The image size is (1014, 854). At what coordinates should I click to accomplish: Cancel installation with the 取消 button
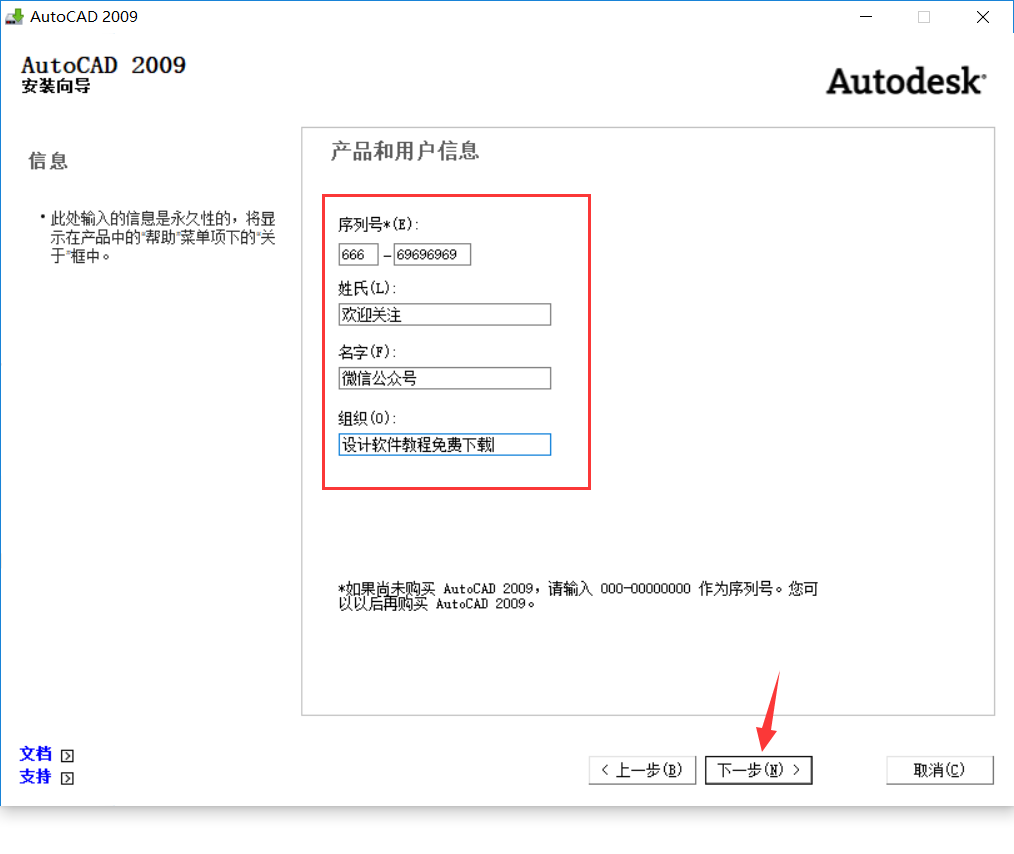pos(939,770)
